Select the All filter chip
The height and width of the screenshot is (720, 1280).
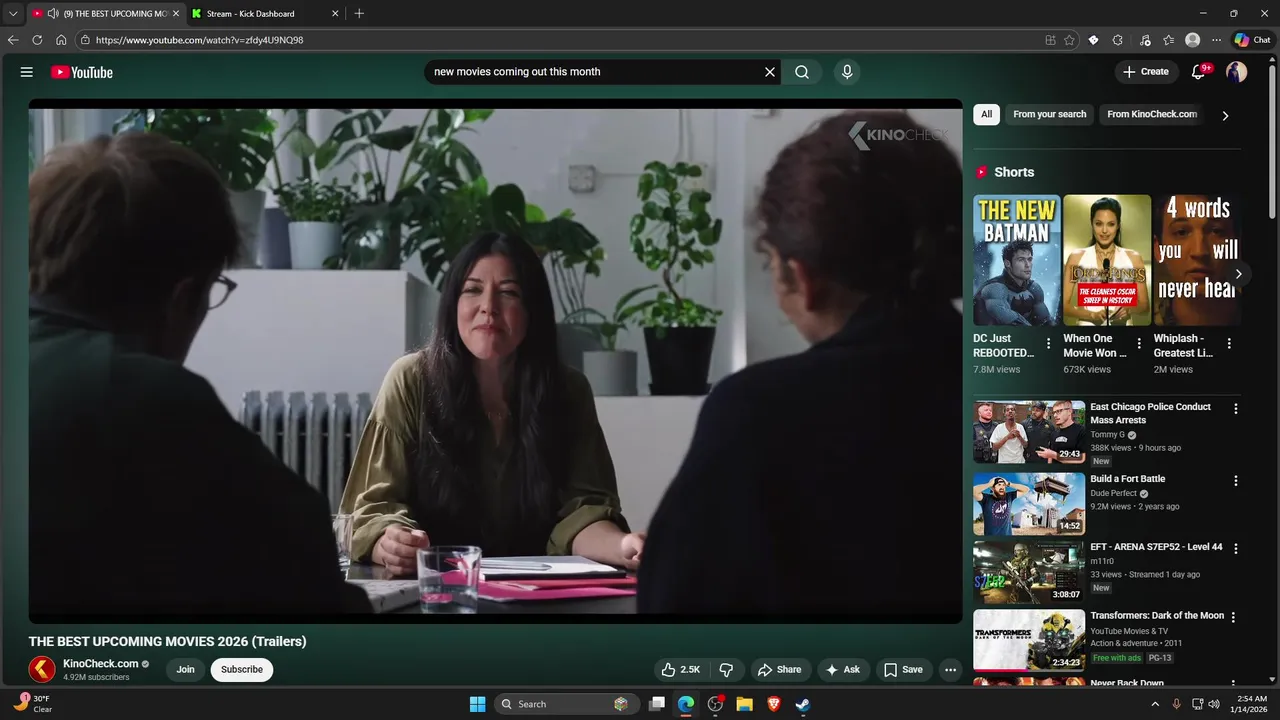[x=986, y=114]
